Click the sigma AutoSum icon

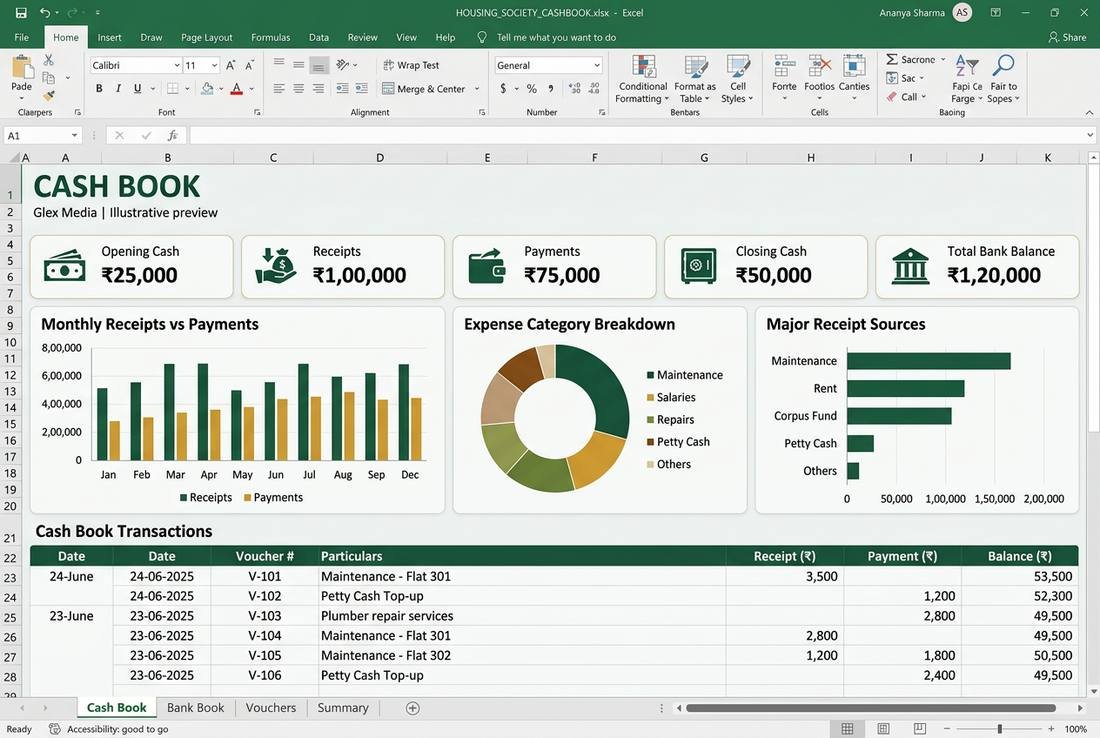[x=892, y=60]
